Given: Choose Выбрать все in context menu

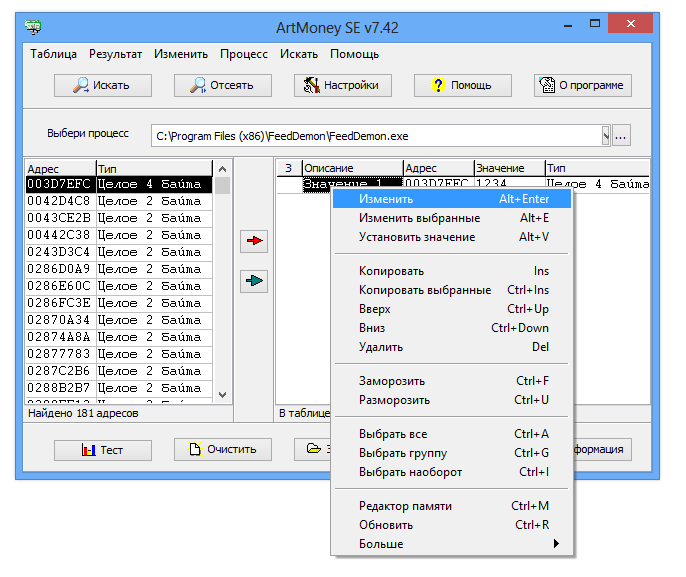Looking at the screenshot, I should [x=452, y=434].
